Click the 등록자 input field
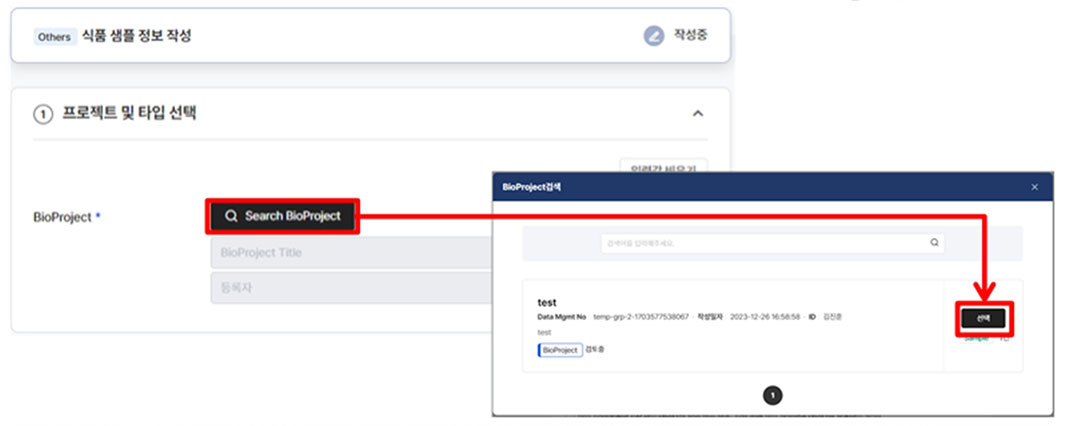This screenshot has height=426, width=1065. click(x=350, y=288)
